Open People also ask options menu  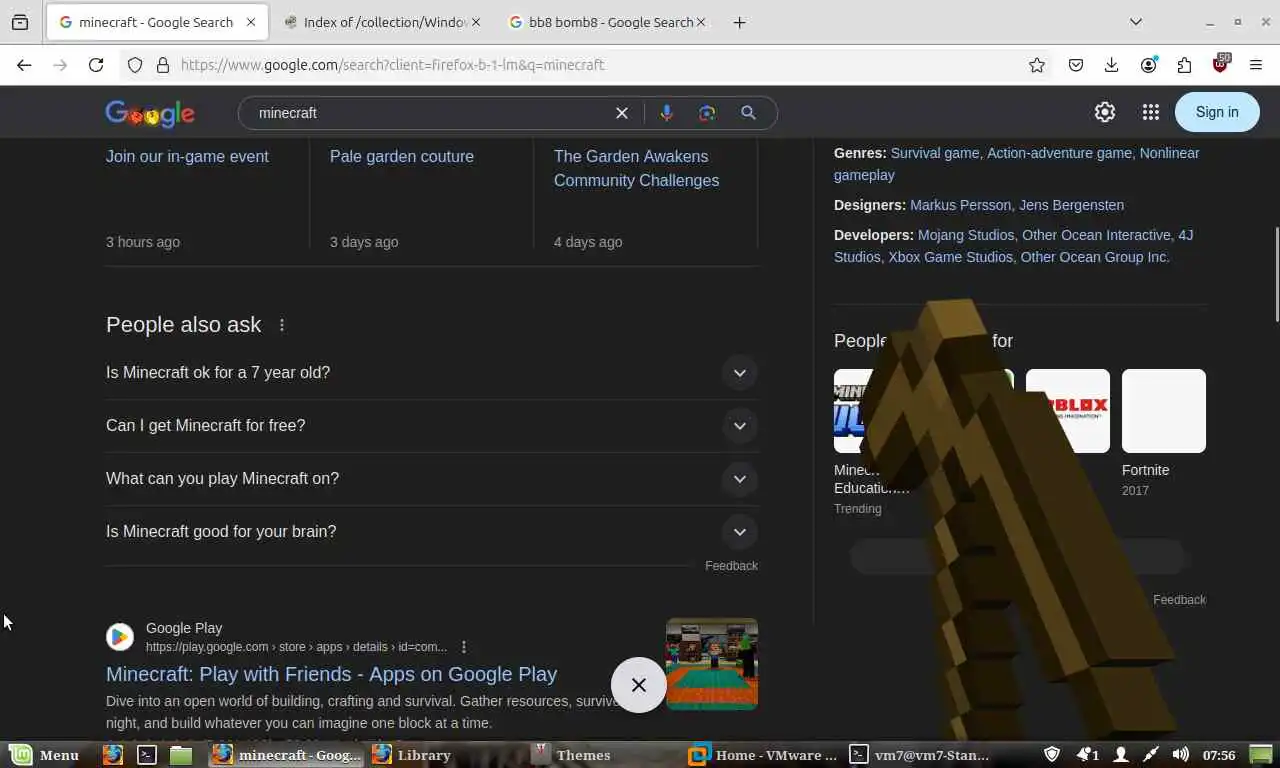pos(282,325)
